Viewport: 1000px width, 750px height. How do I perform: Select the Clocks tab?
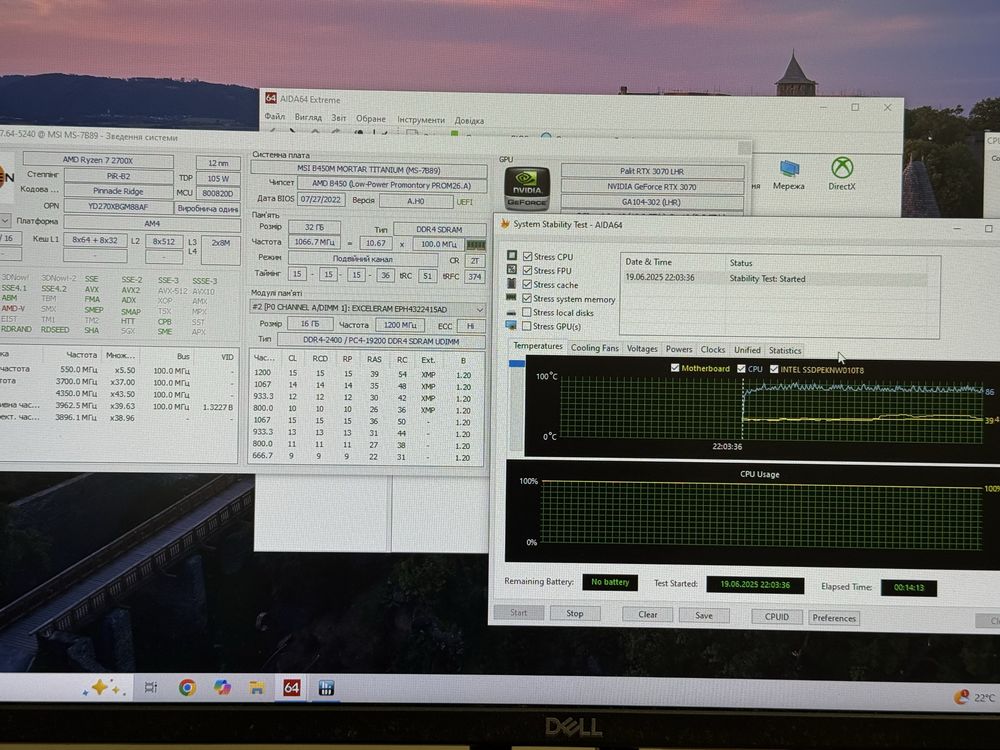click(712, 349)
